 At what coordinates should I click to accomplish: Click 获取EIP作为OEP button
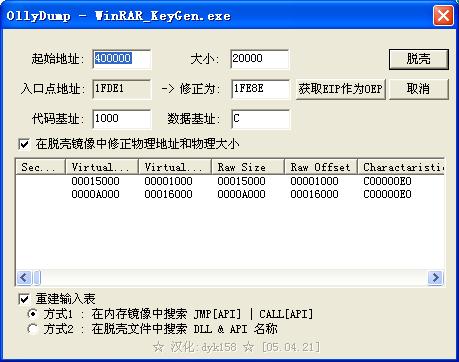pyautogui.click(x=341, y=89)
